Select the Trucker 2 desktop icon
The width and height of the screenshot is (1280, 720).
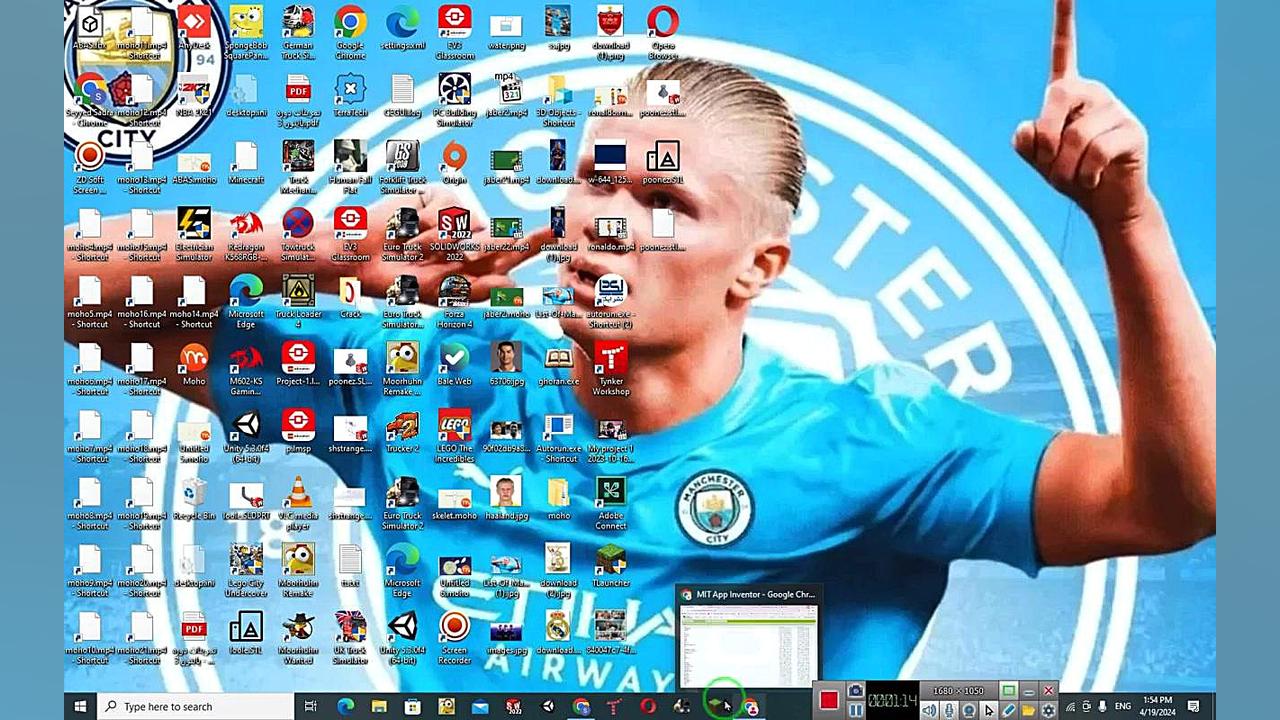402,432
